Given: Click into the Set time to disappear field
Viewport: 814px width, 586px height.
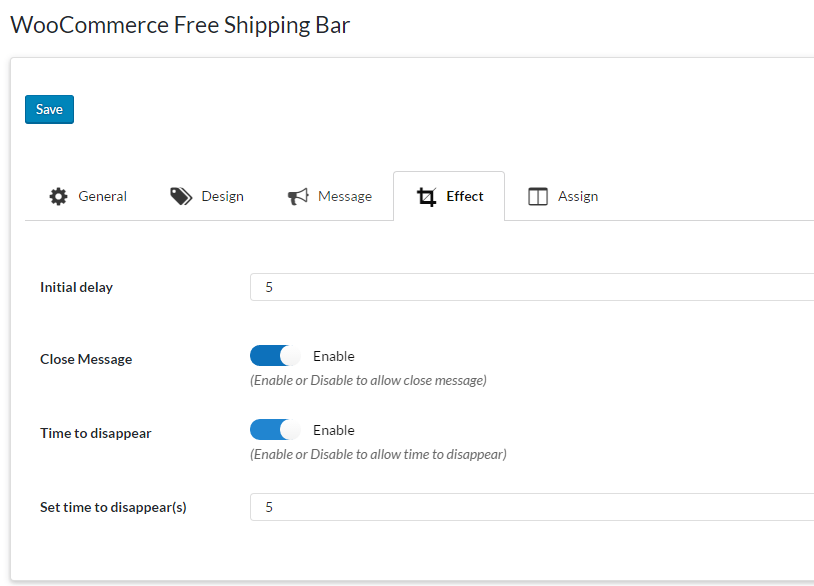Looking at the screenshot, I should 532,507.
